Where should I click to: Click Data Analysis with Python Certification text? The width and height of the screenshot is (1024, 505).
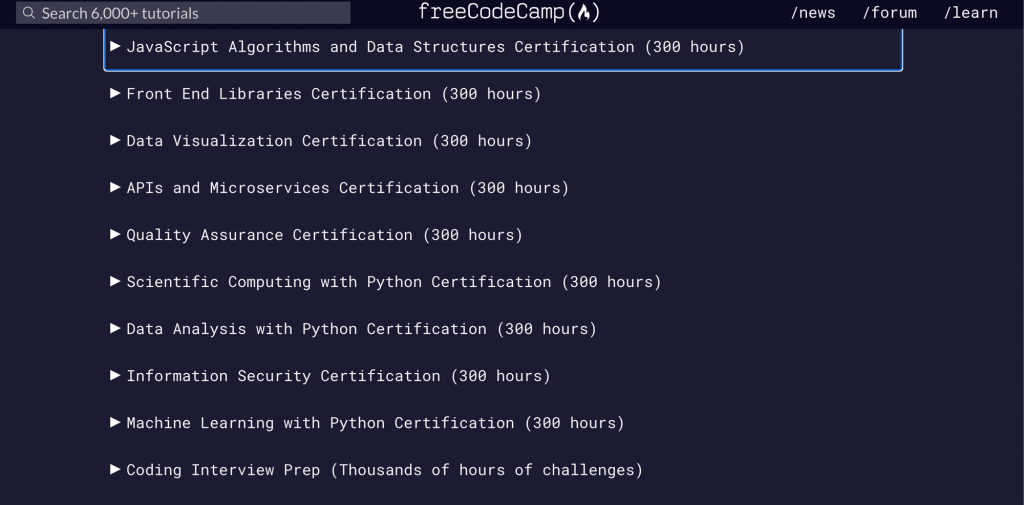pyautogui.click(x=306, y=329)
